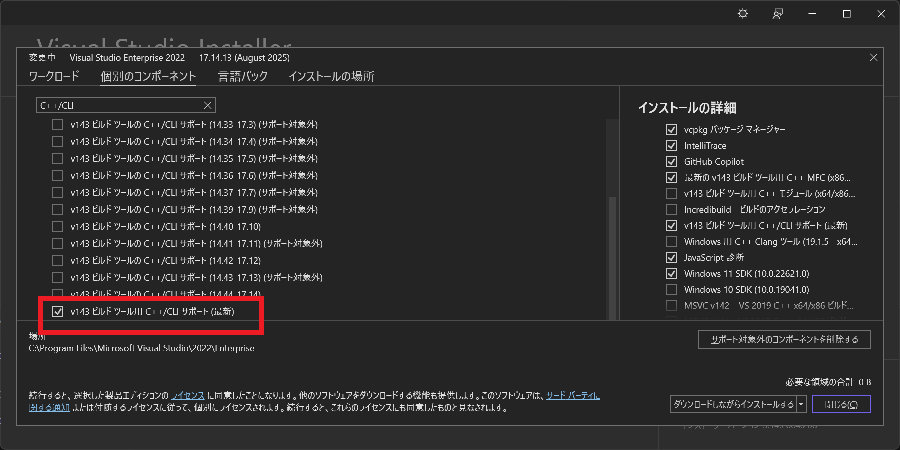Switch to the 言語パック tab
The height and width of the screenshot is (450, 900).
pyautogui.click(x=243, y=76)
